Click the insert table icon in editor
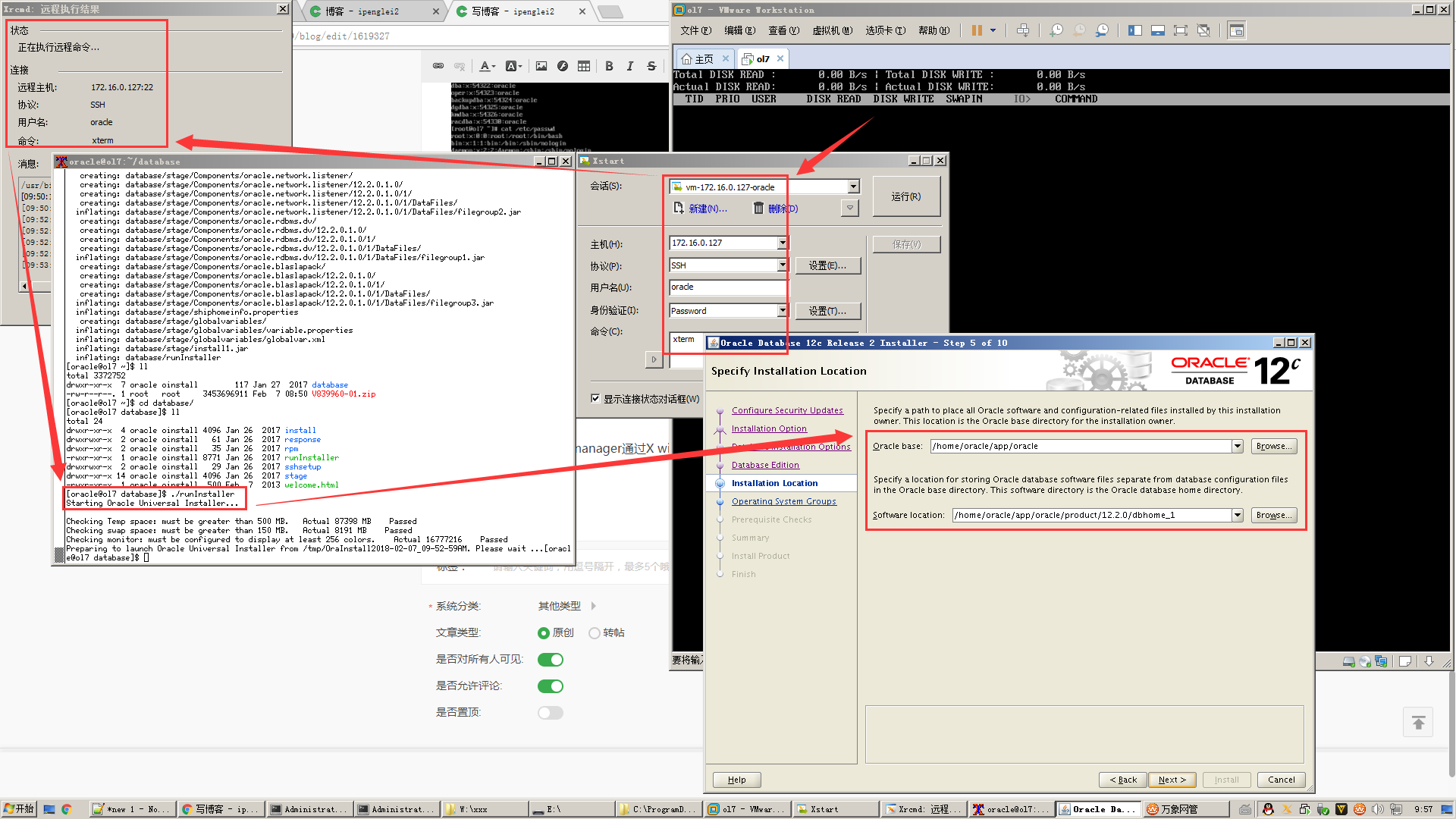Screen dimensions: 1456x819 pyautogui.click(x=583, y=67)
